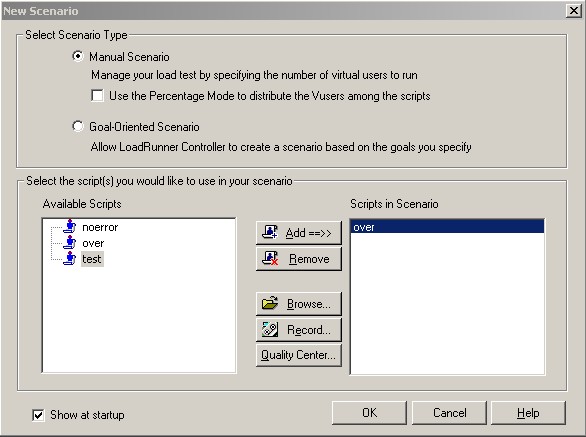Open Quality Center connection
This screenshot has height=437, width=586.
pyautogui.click(x=299, y=354)
